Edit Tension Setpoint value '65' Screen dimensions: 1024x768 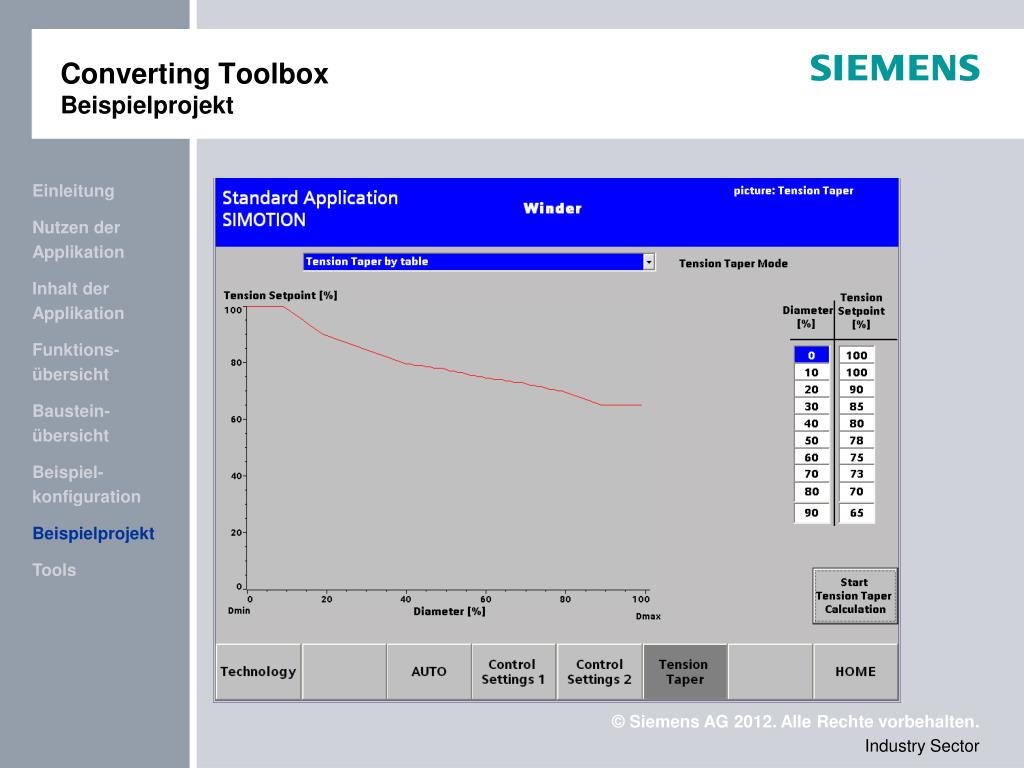(856, 513)
